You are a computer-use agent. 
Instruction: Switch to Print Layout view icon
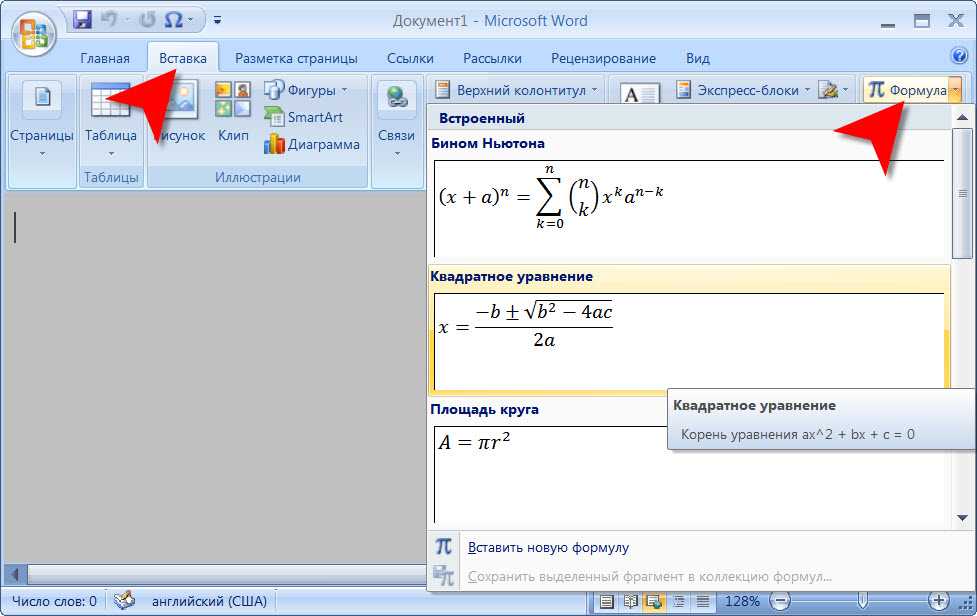(x=606, y=602)
